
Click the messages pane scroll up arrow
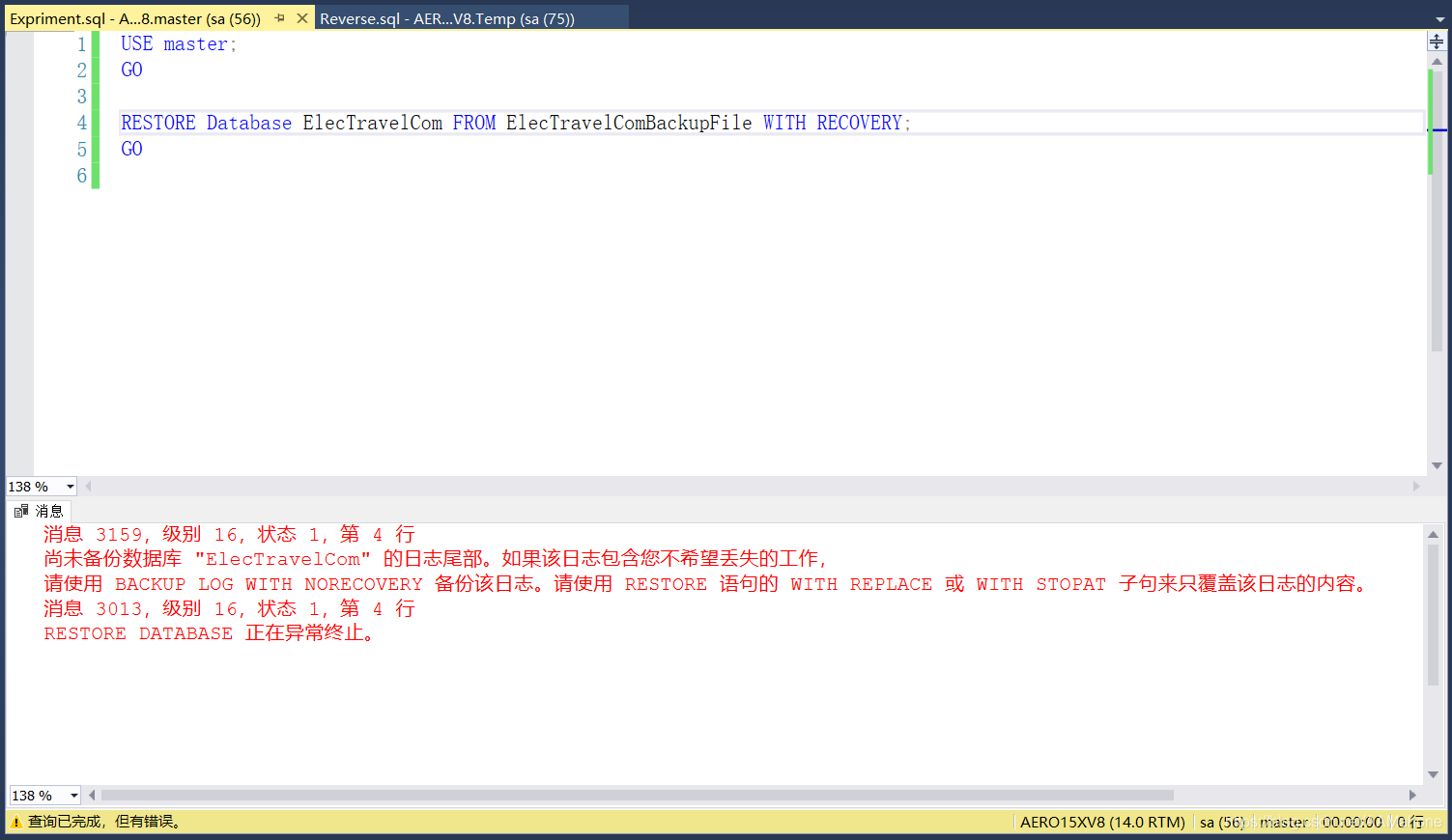pos(1434,534)
